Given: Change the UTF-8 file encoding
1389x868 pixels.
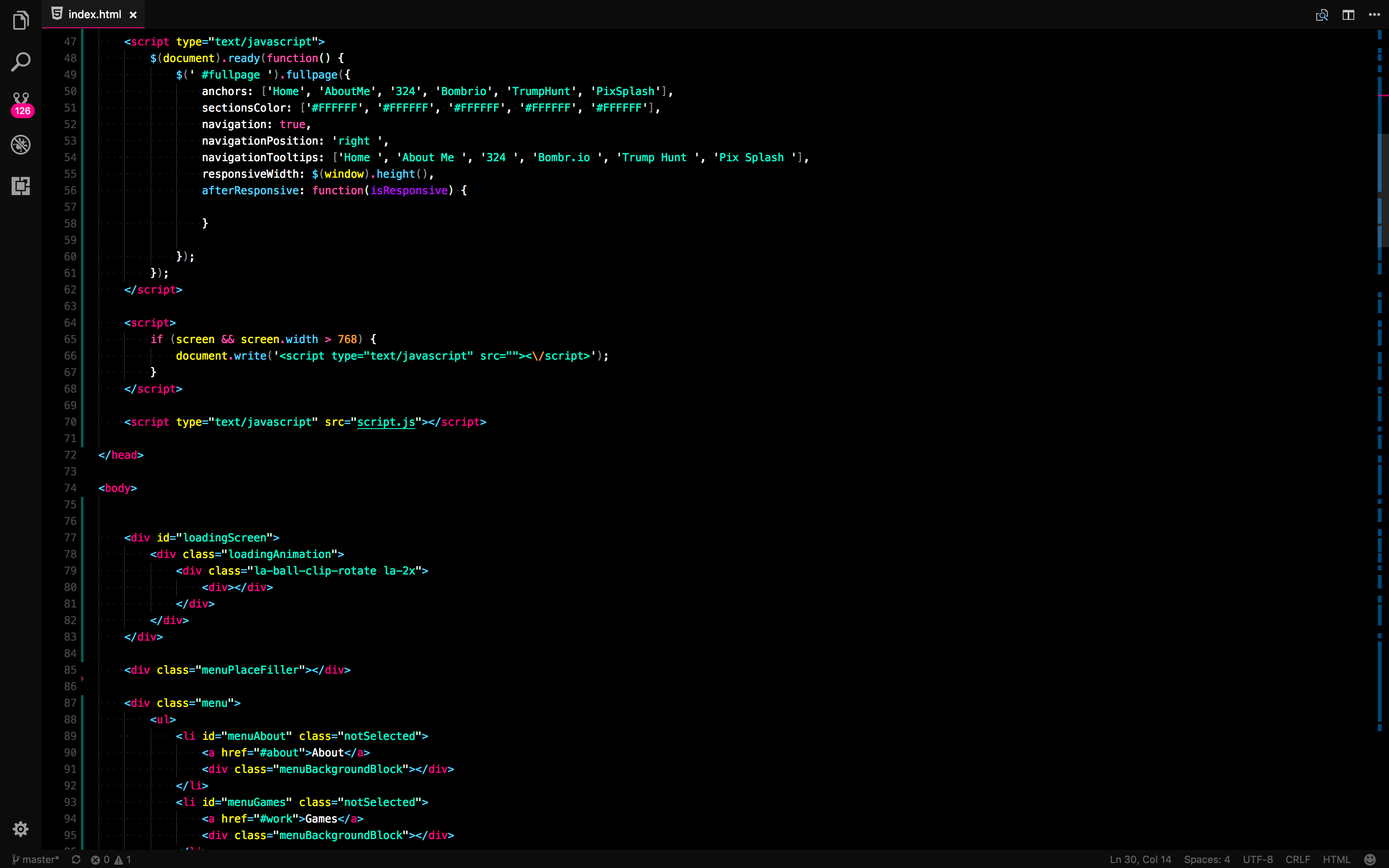Looking at the screenshot, I should tap(1258, 859).
